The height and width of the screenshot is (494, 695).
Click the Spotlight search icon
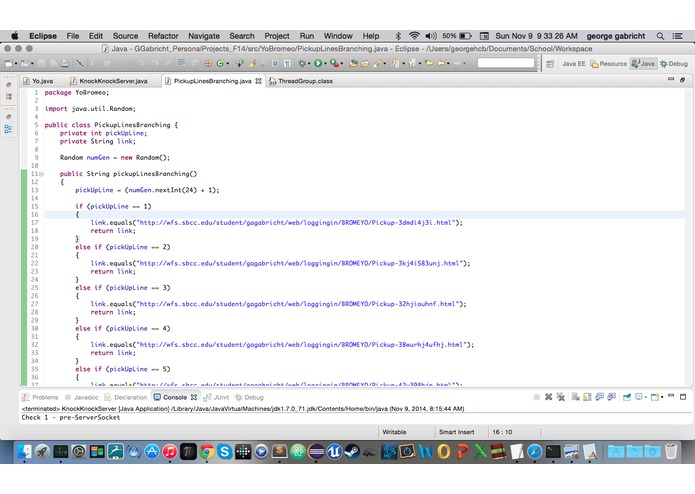[x=660, y=36]
